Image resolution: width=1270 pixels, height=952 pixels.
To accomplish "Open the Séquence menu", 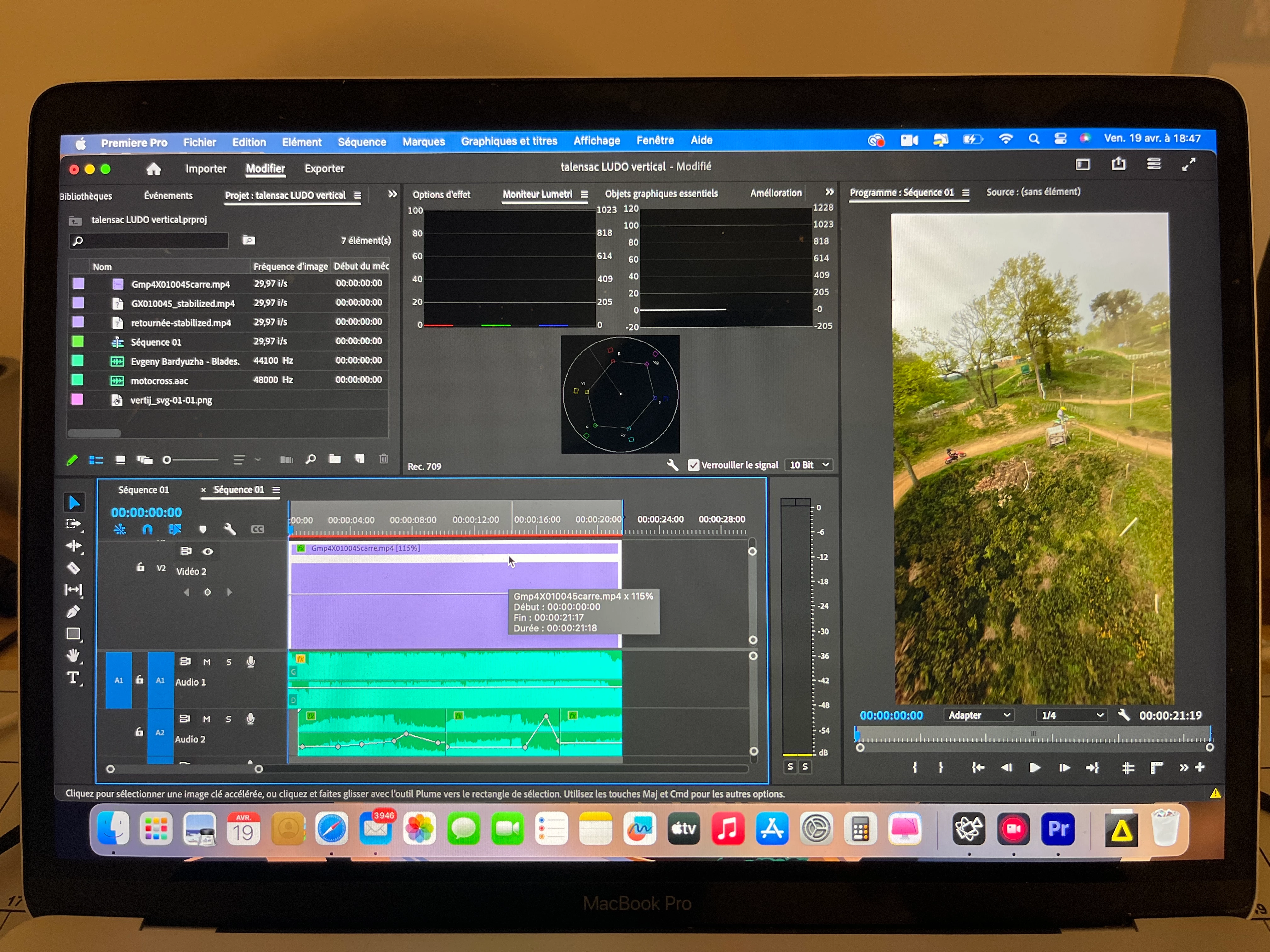I will pos(362,142).
